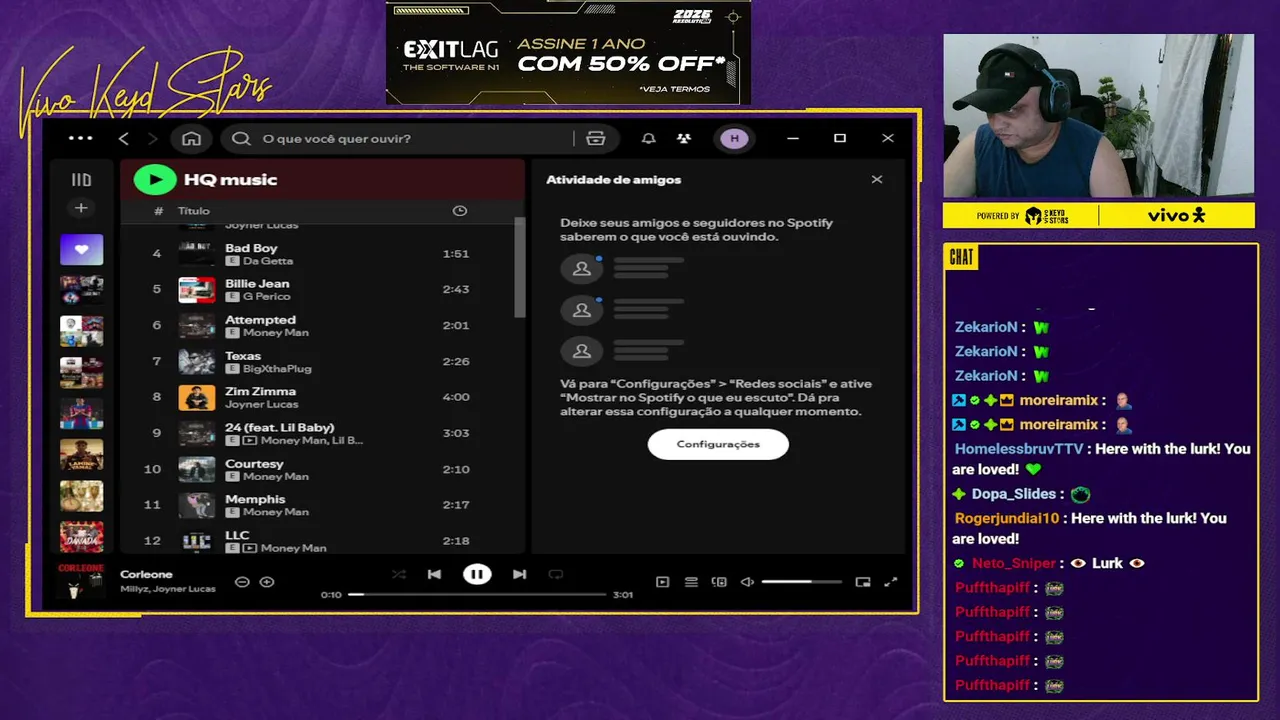Click the clock duration column icon
The image size is (1280, 720).
459,211
